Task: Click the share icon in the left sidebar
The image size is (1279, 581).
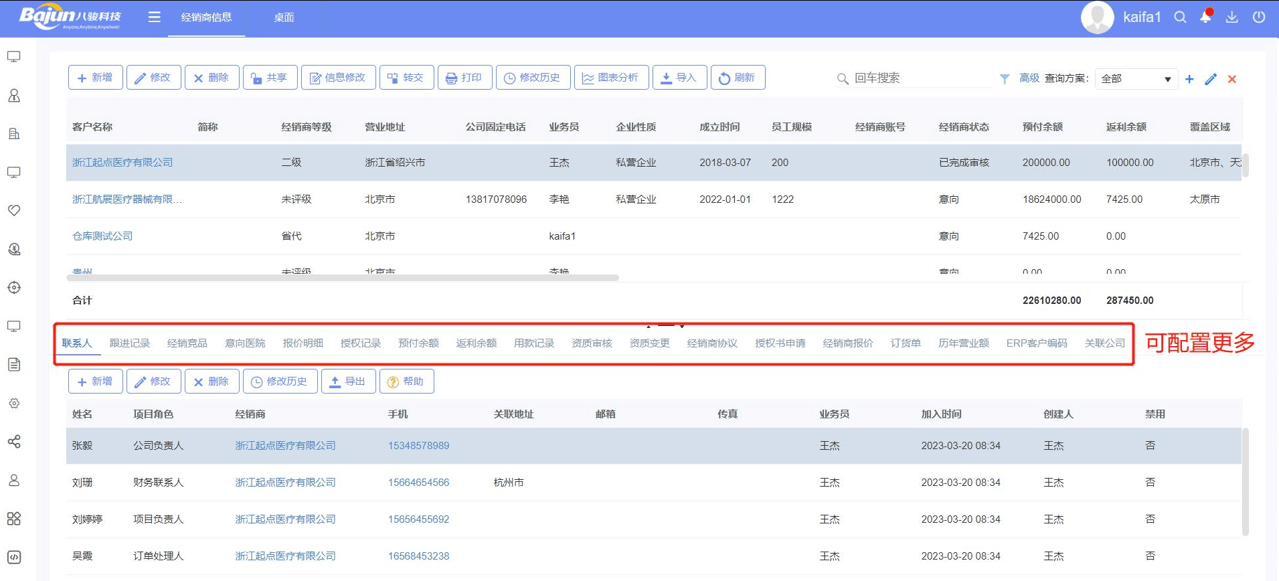Action: (14, 440)
